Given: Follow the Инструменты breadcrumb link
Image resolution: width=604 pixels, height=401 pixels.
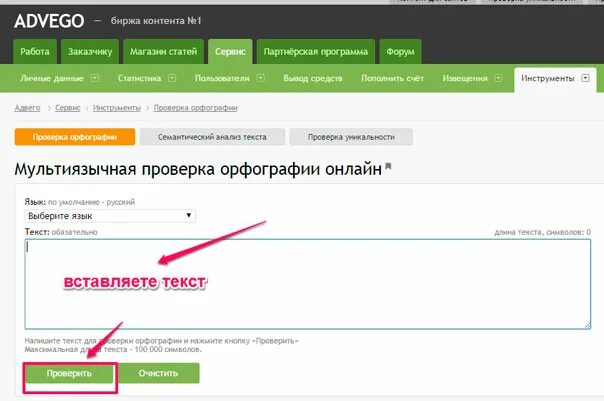Looking at the screenshot, I should pos(117,108).
